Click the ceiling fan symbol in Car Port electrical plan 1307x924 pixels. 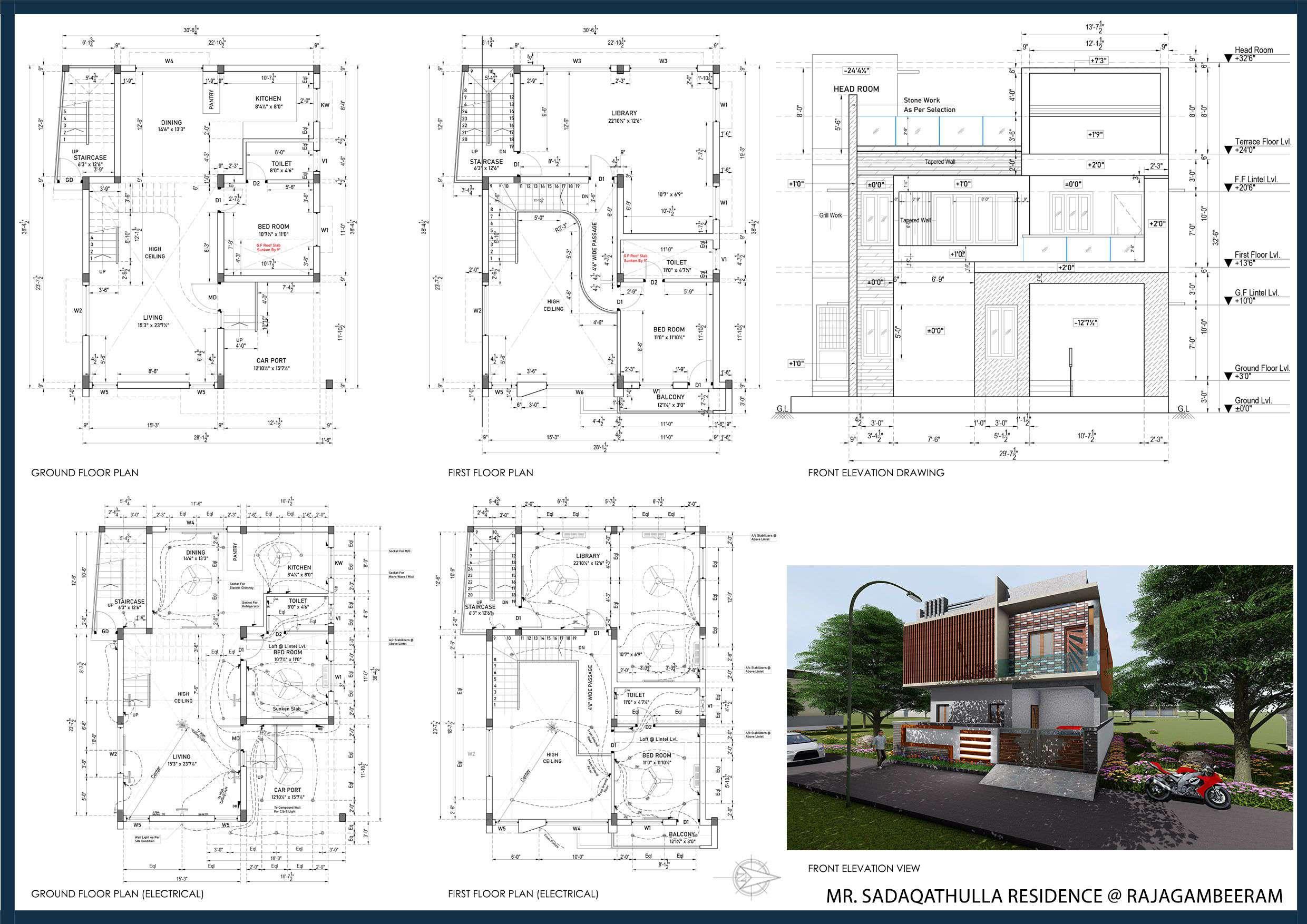point(286,770)
